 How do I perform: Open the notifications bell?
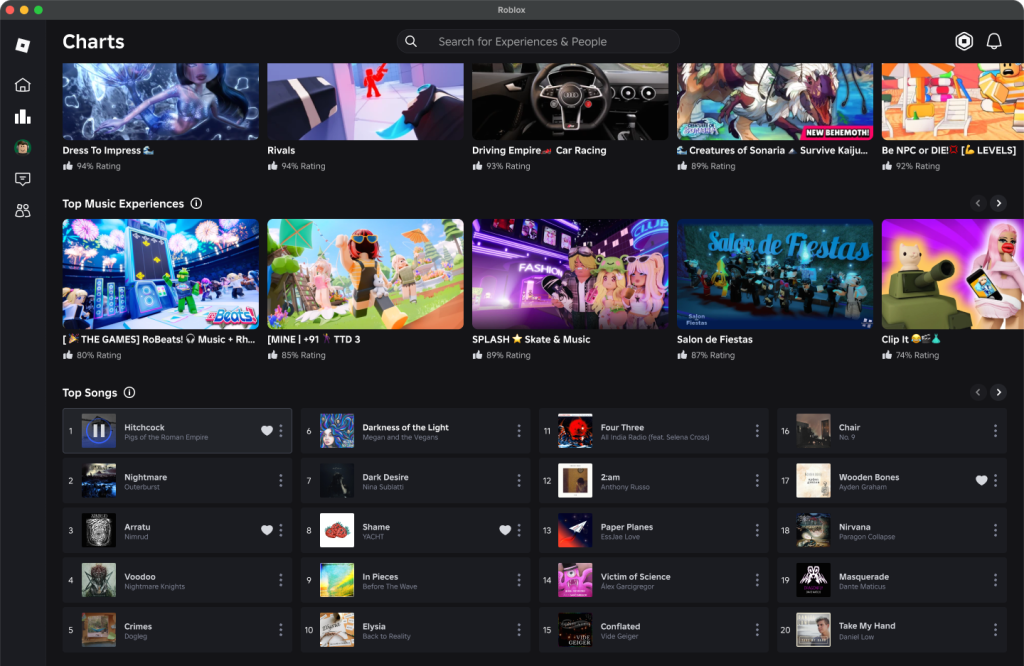994,41
